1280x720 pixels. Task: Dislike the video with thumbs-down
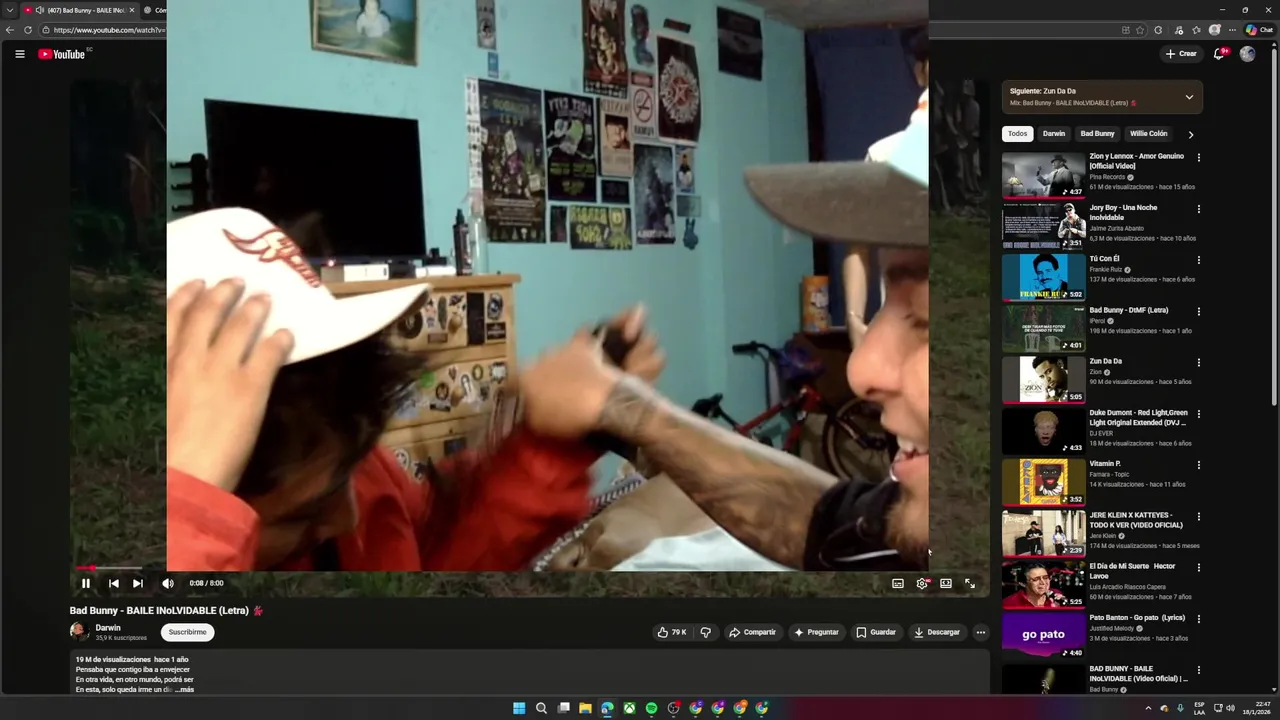tap(706, 632)
